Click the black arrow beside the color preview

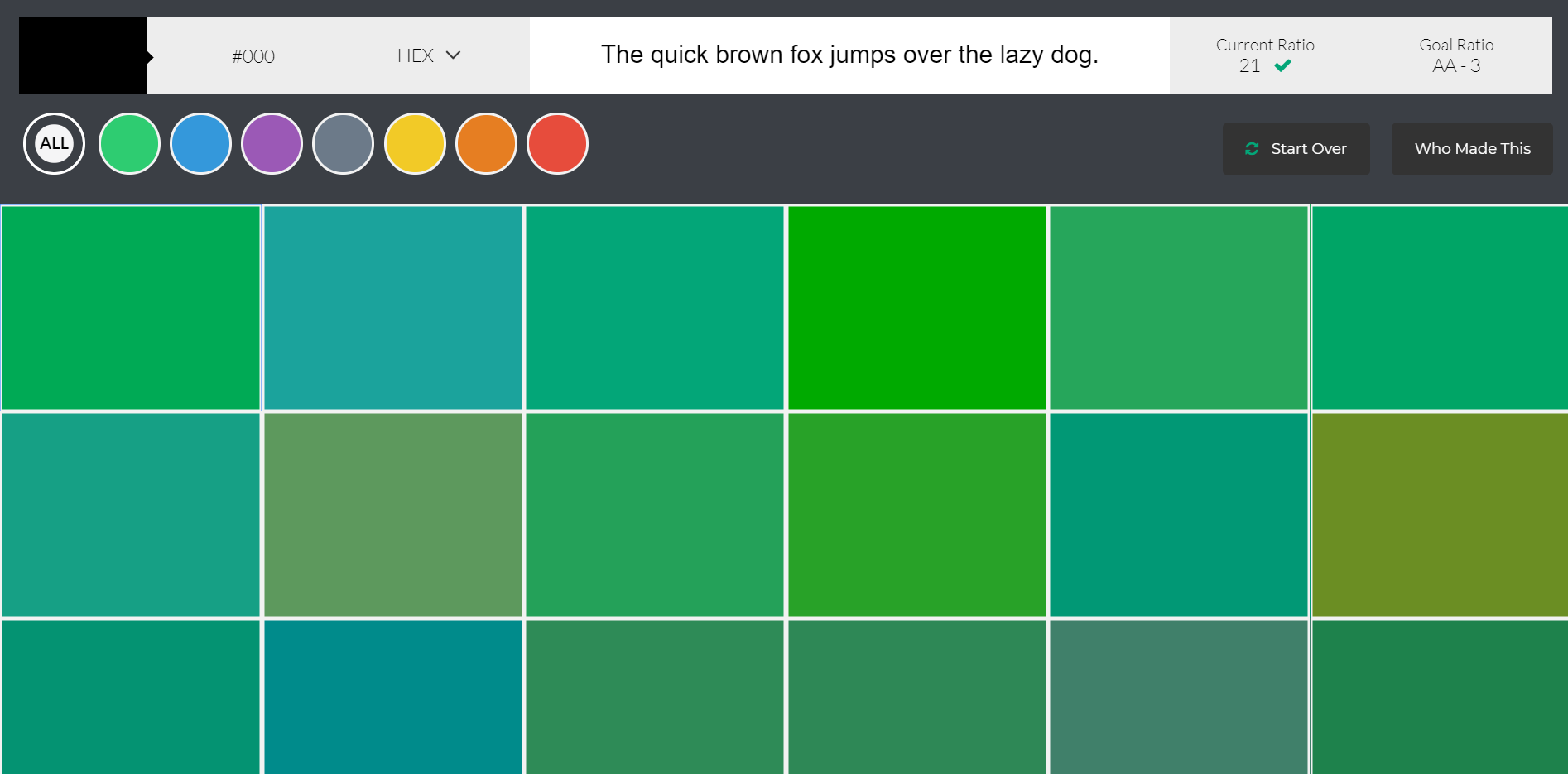(150, 55)
